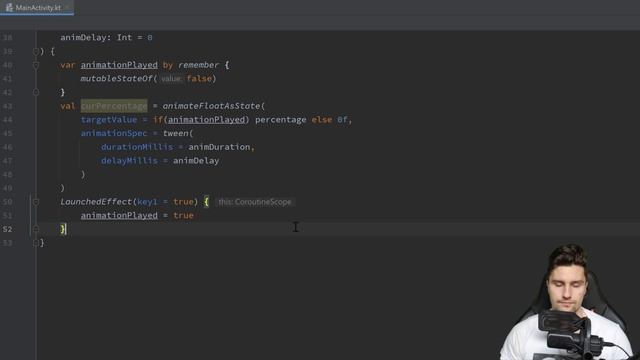Image resolution: width=640 pixels, height=360 pixels.
Task: Click highlighted 'curPercentage' variable on line 43
Action: (114, 106)
